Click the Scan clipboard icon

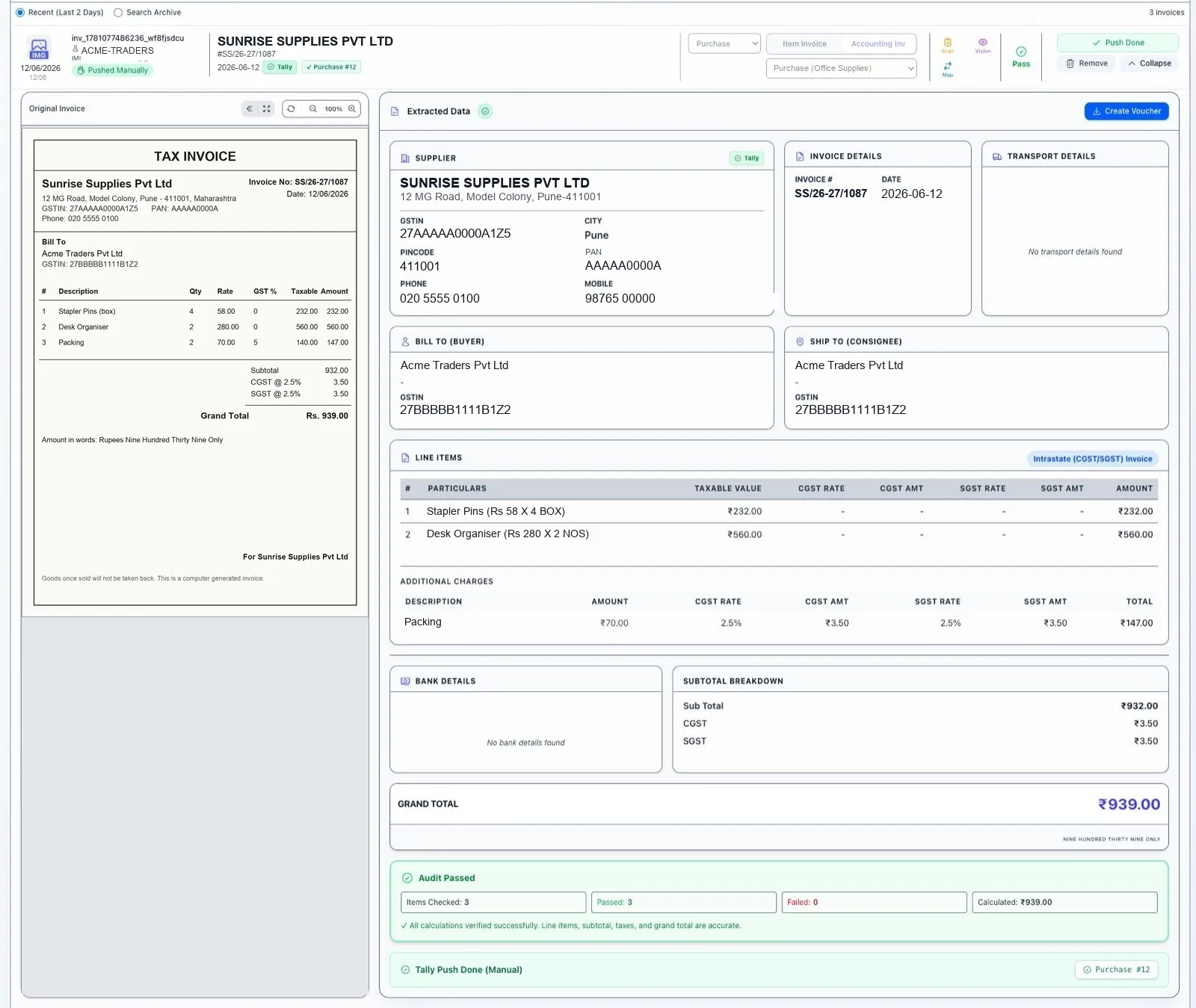click(x=947, y=43)
